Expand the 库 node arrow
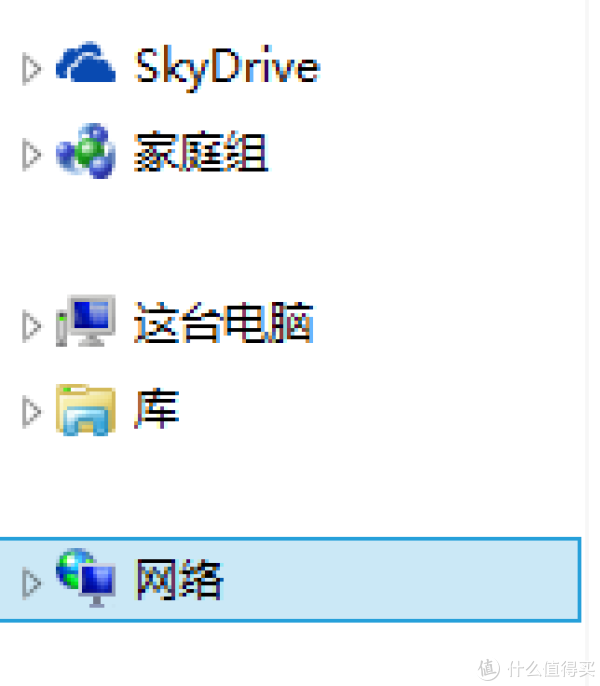This screenshot has height=686, width=600. click(x=32, y=412)
